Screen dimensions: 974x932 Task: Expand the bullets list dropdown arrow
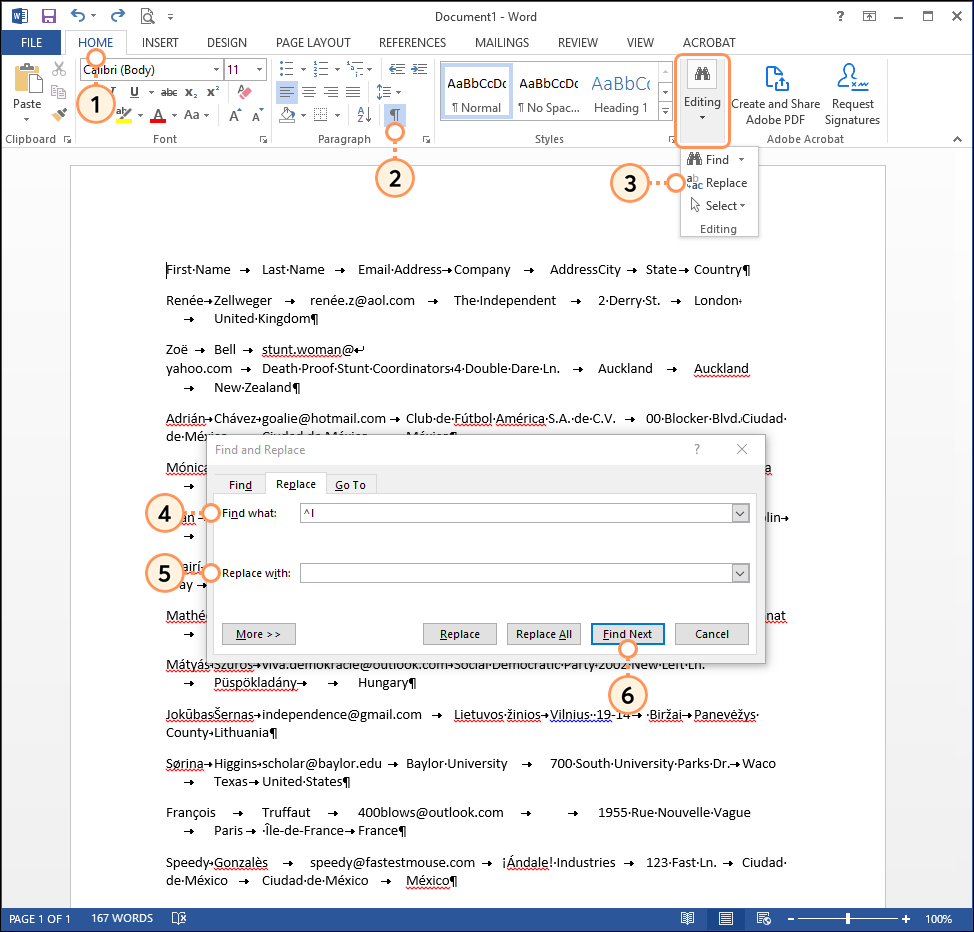303,69
